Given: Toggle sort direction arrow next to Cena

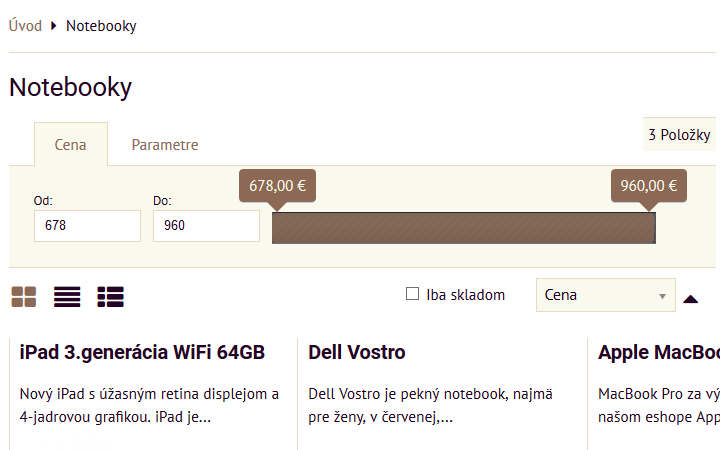Looking at the screenshot, I should click(x=690, y=297).
